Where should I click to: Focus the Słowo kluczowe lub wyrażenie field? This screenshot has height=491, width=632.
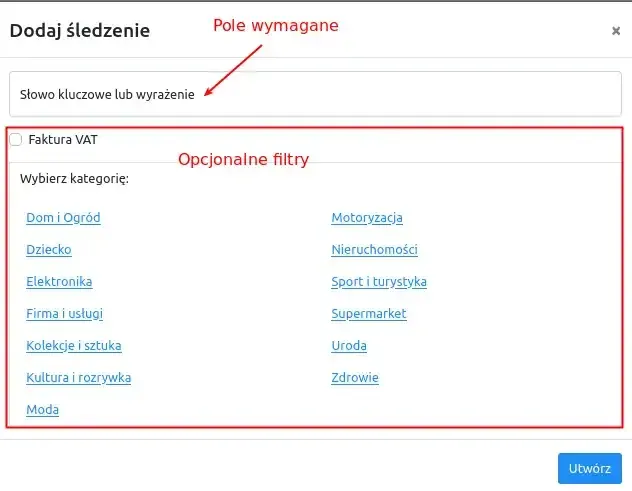point(315,94)
